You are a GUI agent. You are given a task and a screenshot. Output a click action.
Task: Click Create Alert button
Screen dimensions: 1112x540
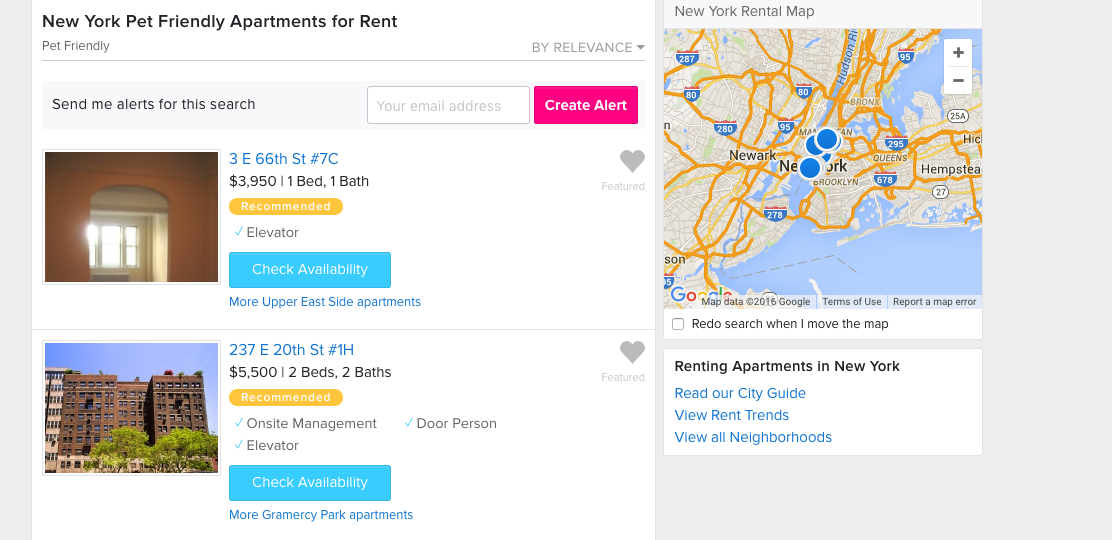pyautogui.click(x=586, y=105)
